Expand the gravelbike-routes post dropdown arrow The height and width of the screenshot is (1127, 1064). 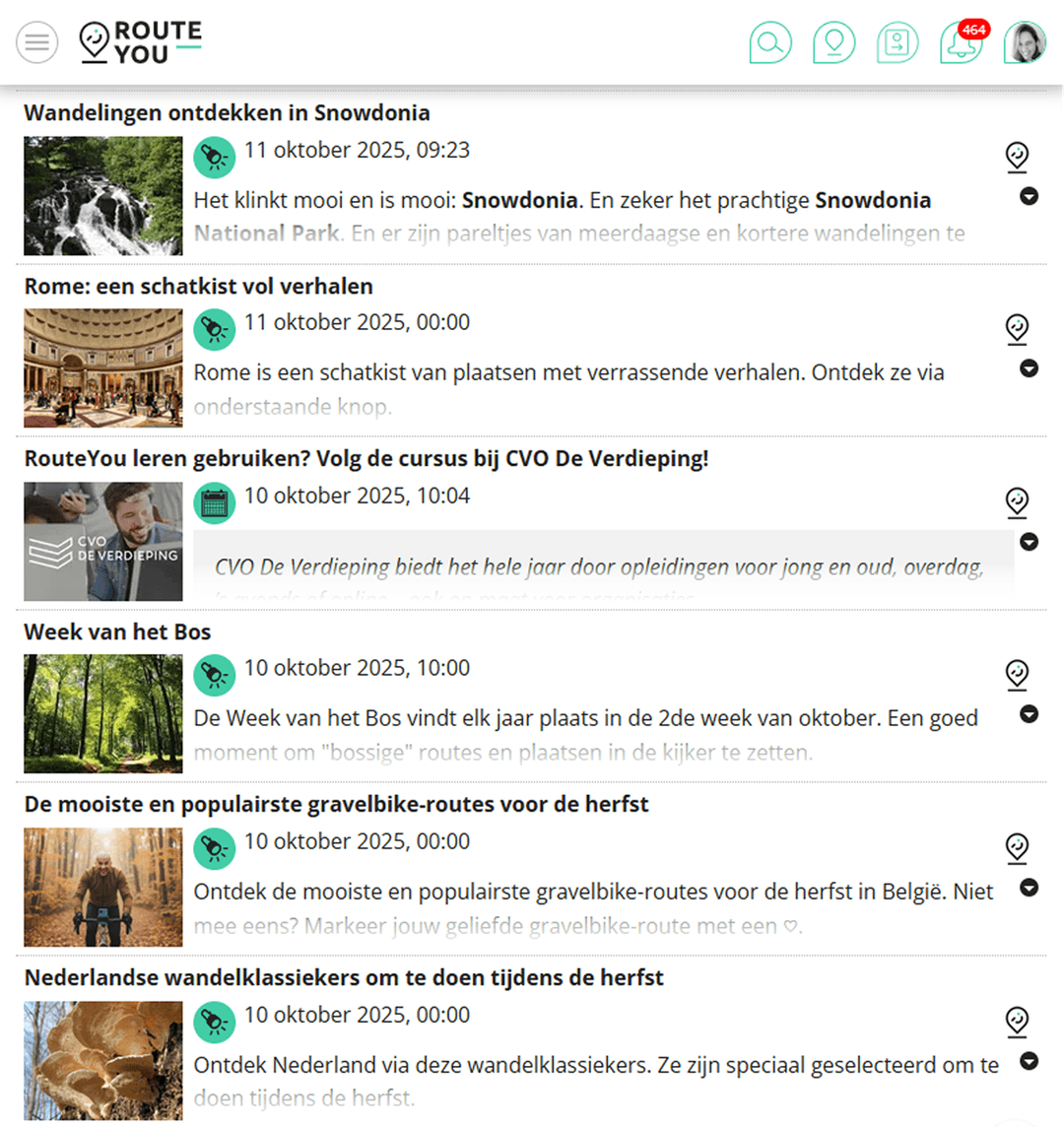(x=1029, y=888)
